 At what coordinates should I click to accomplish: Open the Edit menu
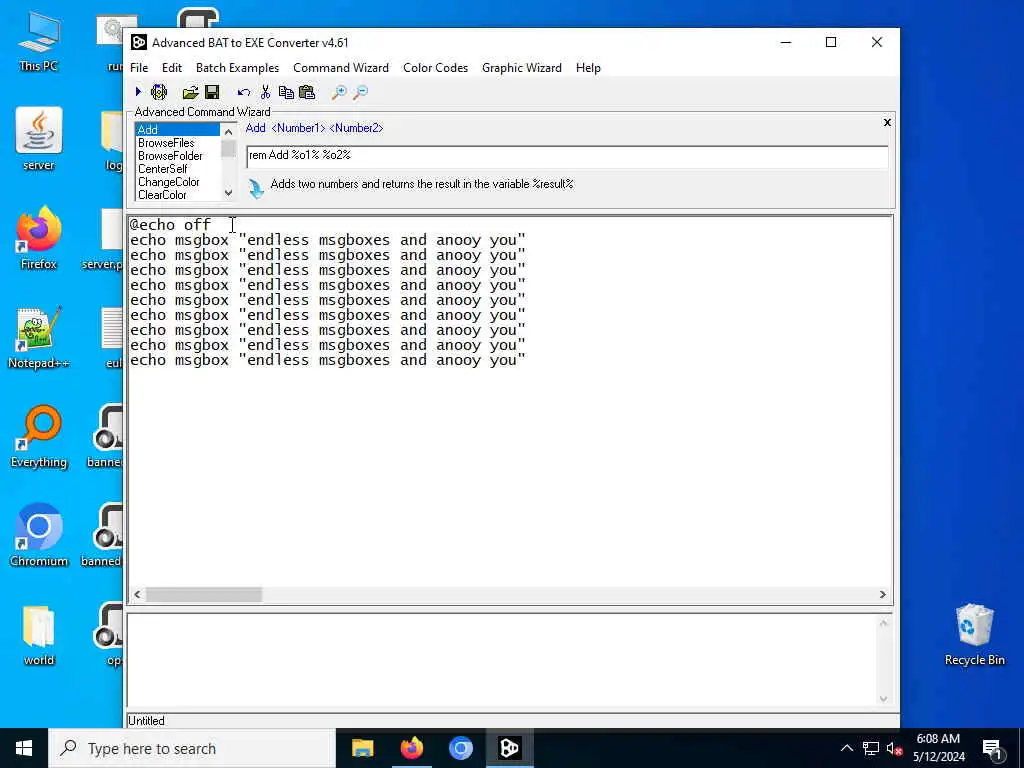172,68
